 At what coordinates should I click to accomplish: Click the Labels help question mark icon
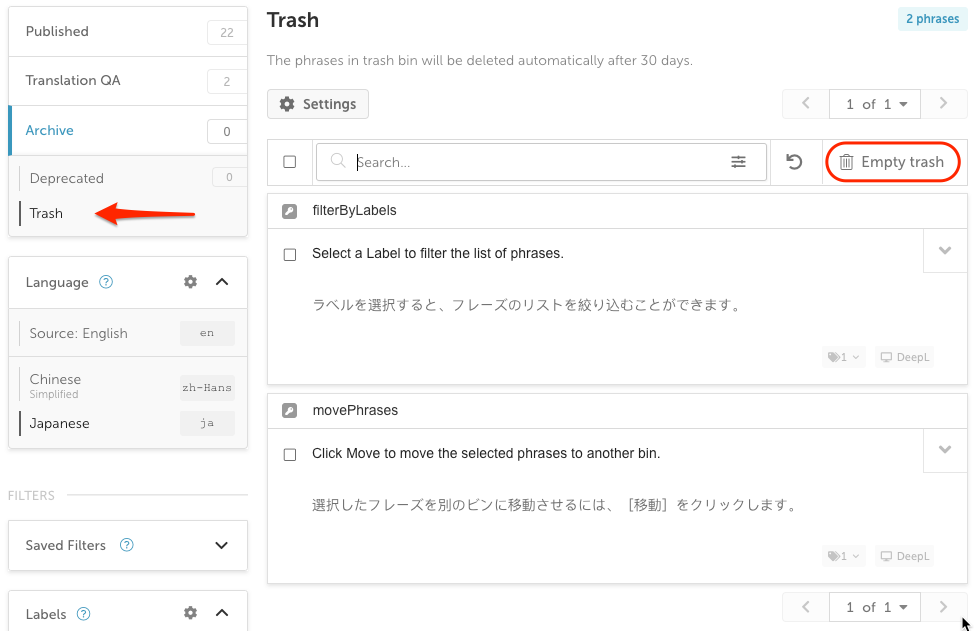click(83, 614)
